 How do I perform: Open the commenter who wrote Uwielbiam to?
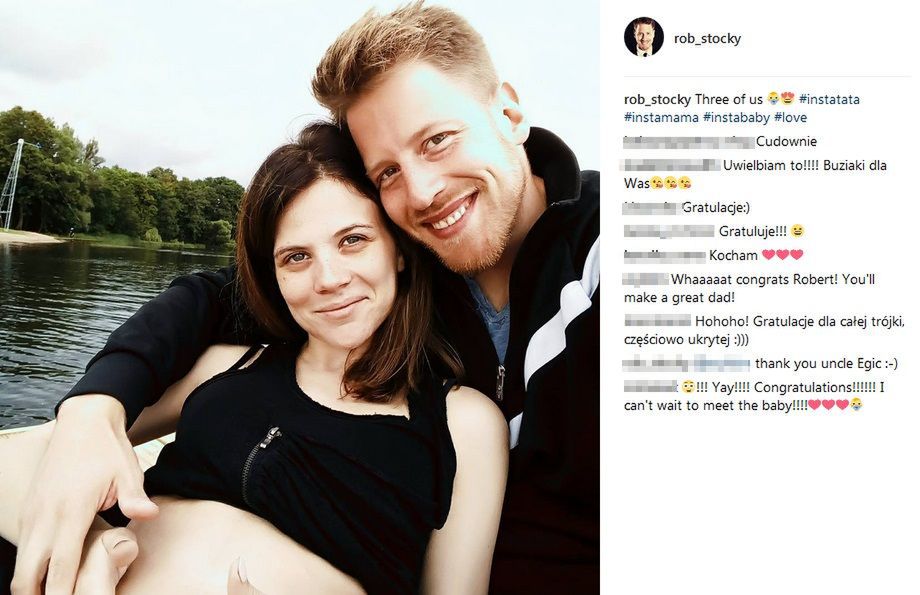pyautogui.click(x=672, y=165)
